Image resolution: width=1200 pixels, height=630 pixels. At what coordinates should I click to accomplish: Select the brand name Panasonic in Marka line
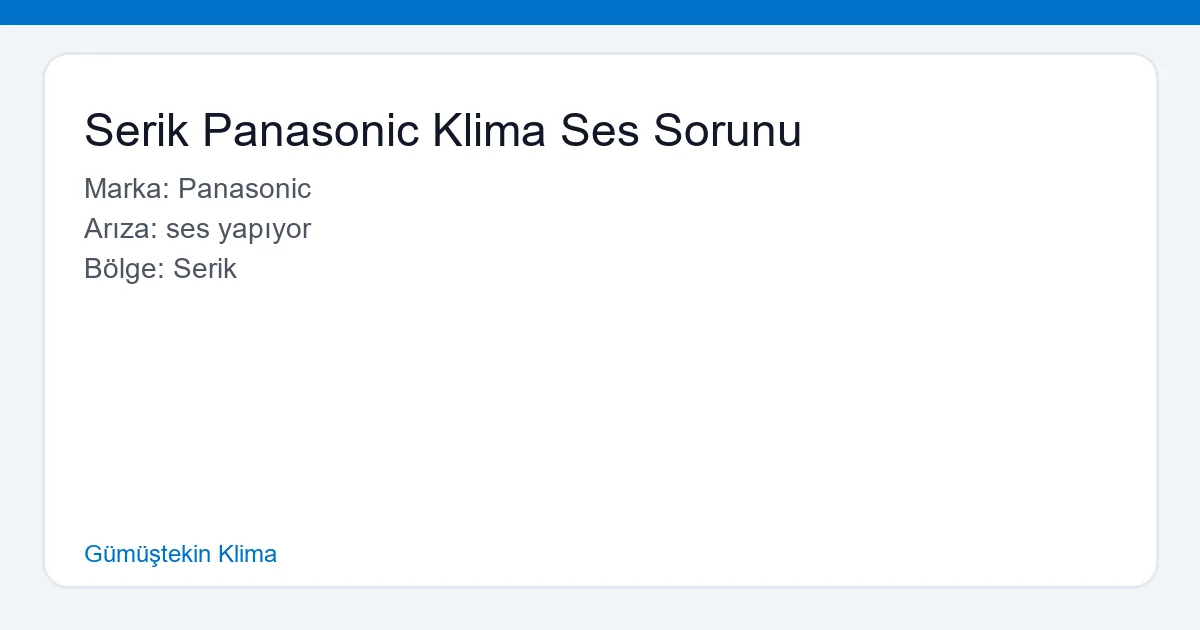click(246, 189)
